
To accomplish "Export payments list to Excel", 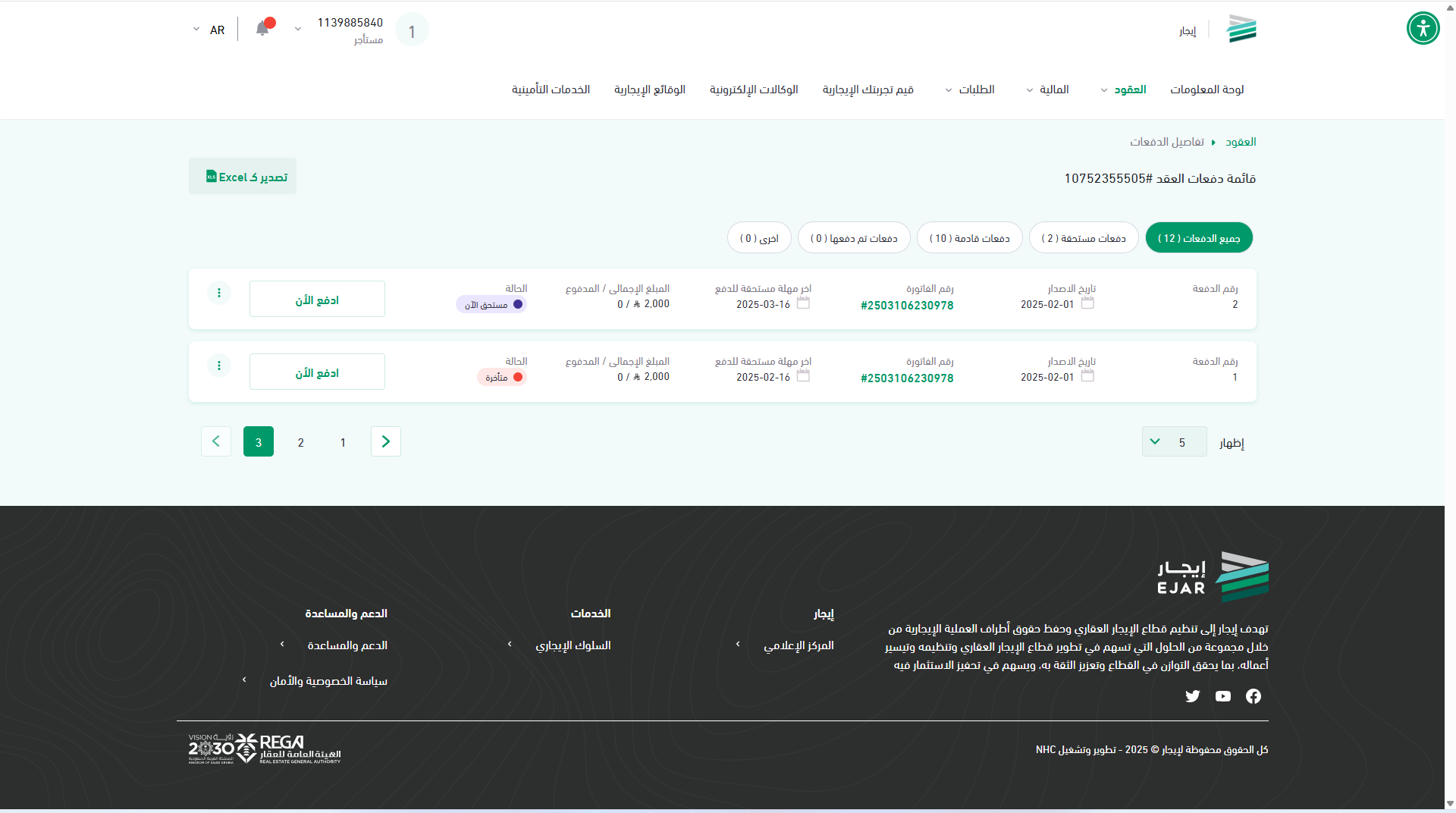I will click(243, 177).
